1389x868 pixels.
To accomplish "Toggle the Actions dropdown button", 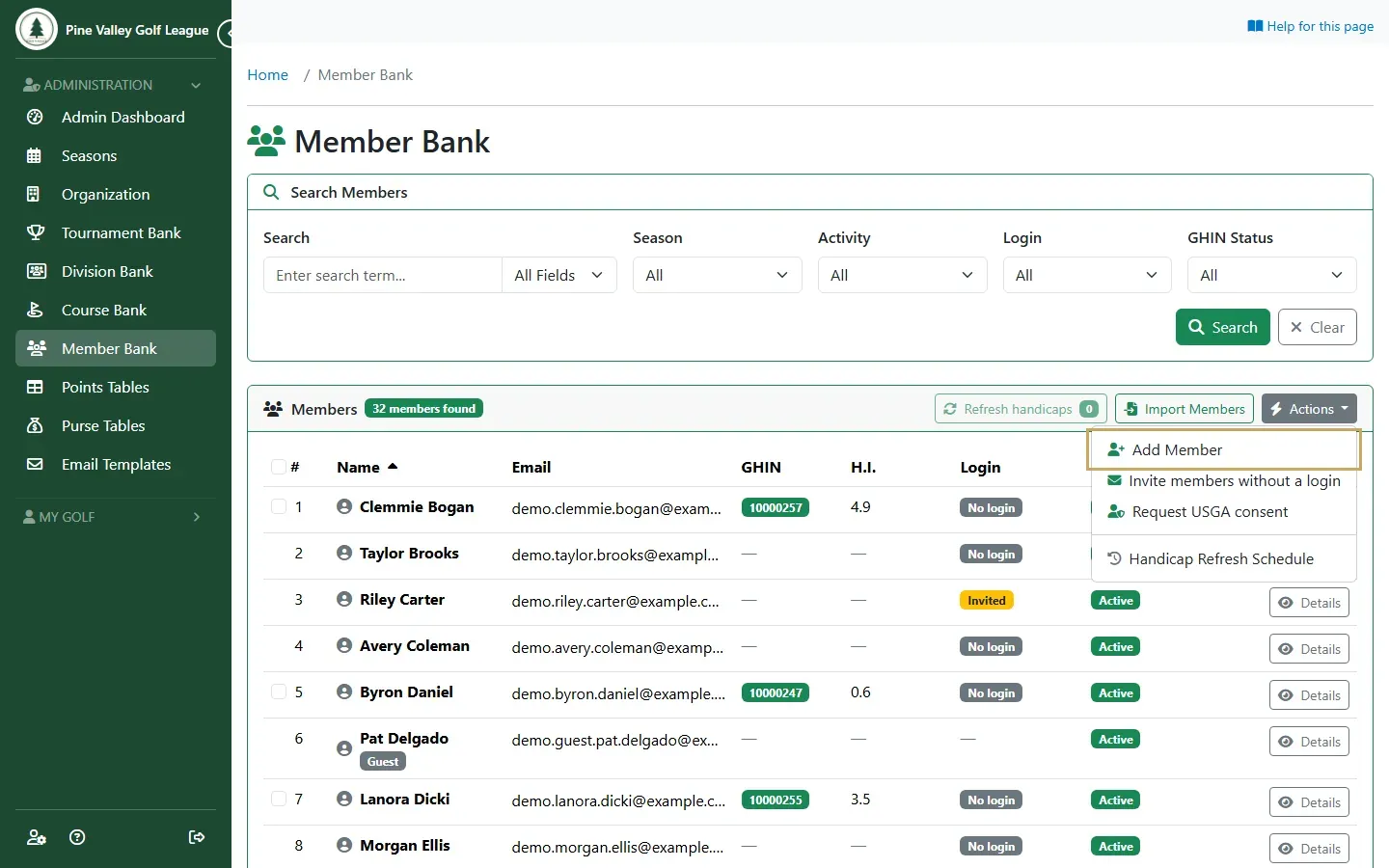I will coord(1309,409).
